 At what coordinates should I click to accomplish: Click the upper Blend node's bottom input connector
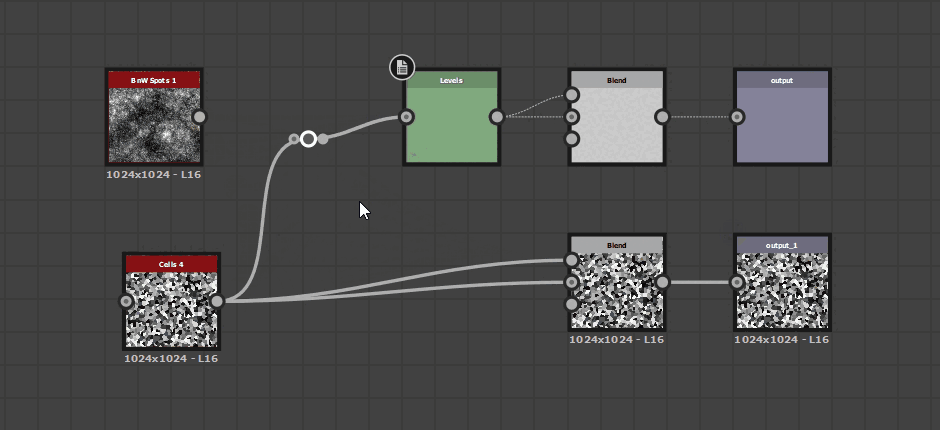click(572, 139)
